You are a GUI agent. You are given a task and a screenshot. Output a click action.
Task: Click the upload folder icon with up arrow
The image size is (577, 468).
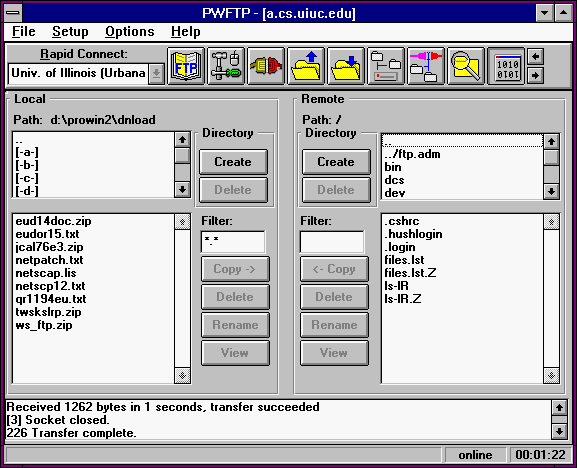306,66
